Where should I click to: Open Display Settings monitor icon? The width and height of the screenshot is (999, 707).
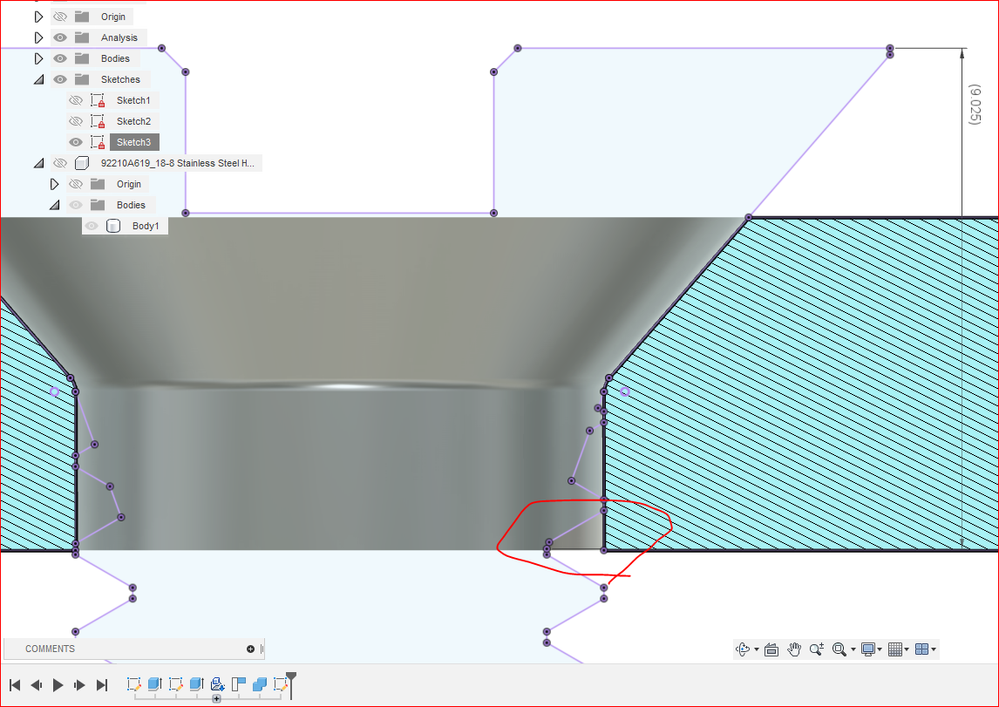(868, 650)
